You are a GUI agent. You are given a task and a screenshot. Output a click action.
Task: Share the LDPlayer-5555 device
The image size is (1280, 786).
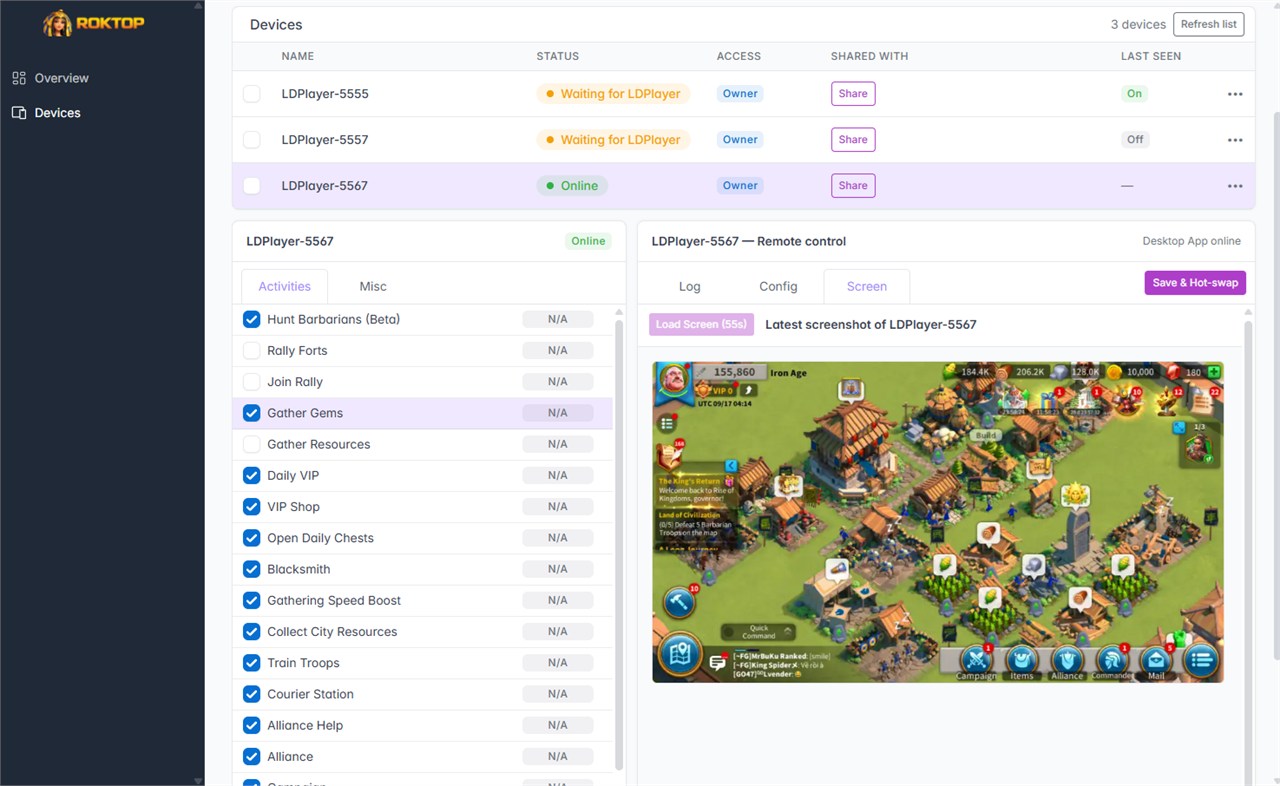click(853, 94)
